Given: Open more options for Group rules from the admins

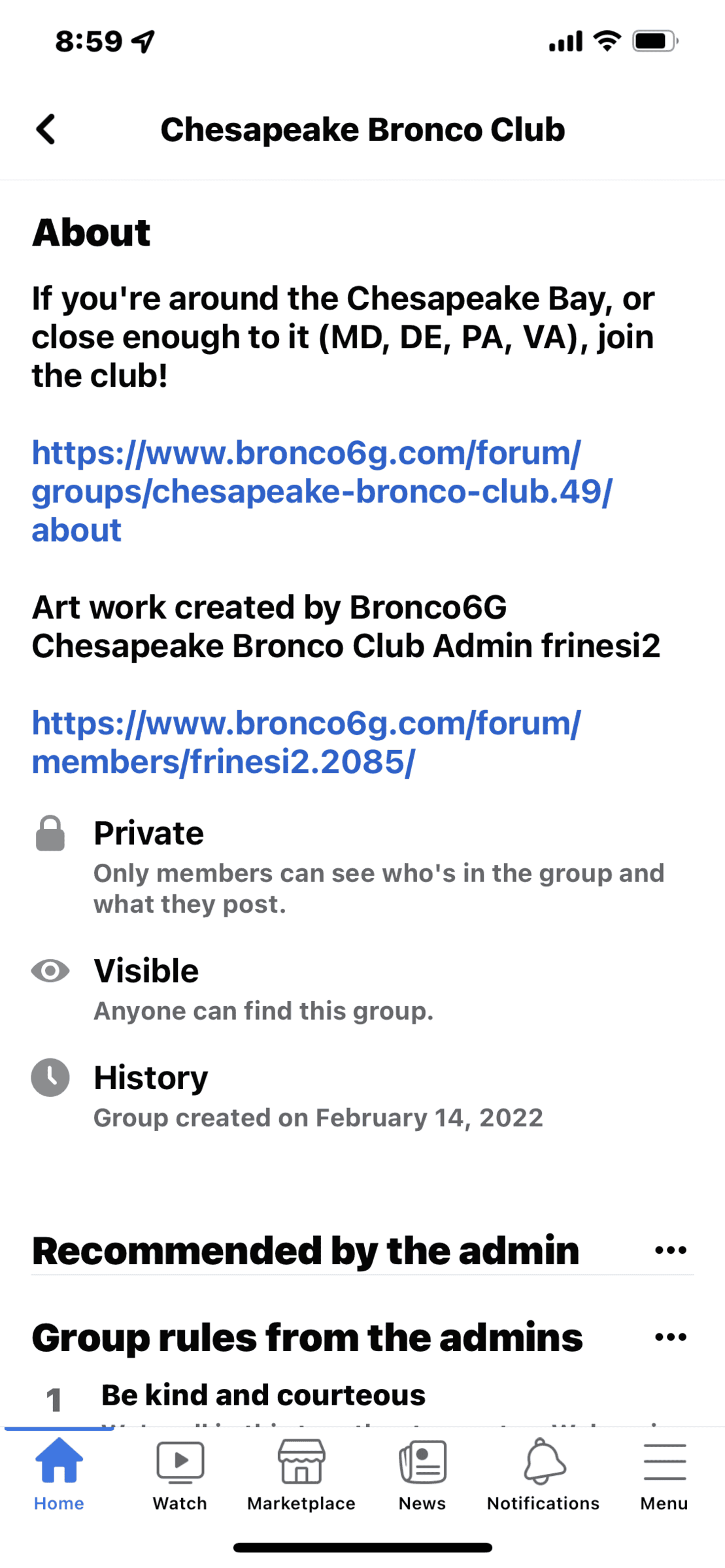Looking at the screenshot, I should point(671,1337).
